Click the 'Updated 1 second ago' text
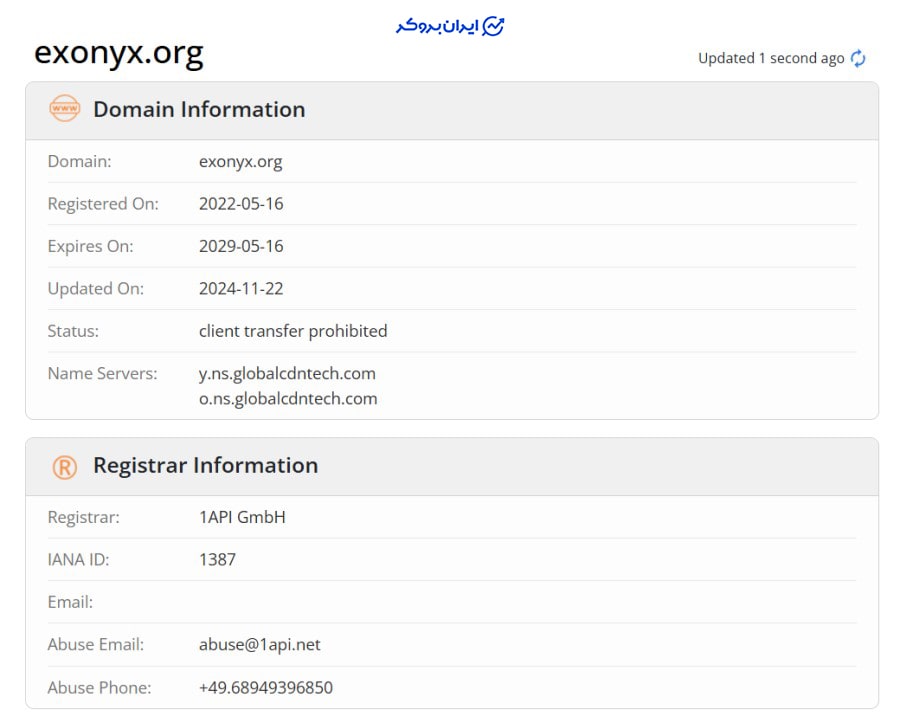900x723 pixels. pos(771,58)
